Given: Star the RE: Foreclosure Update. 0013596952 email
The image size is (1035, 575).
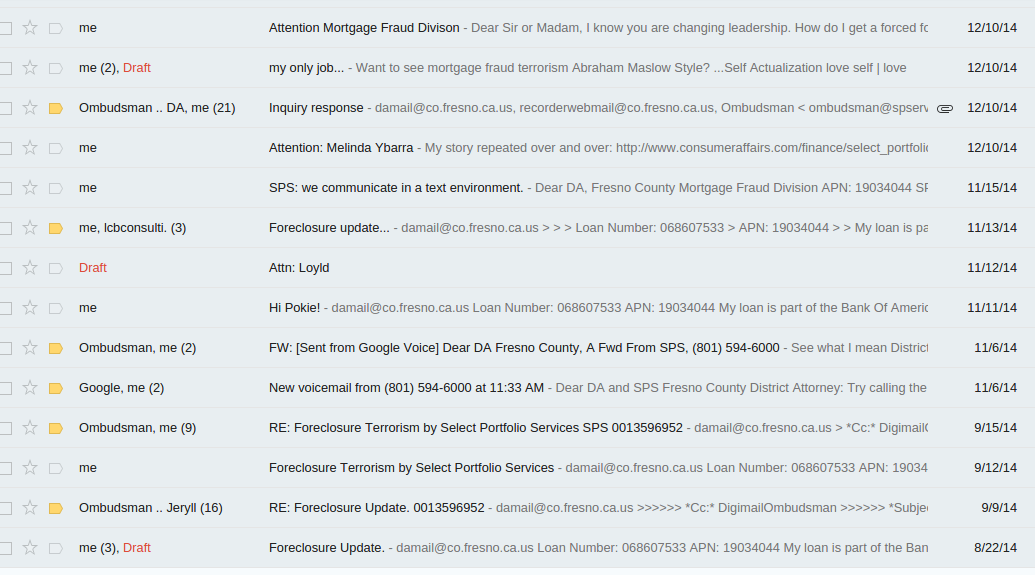Looking at the screenshot, I should (x=30, y=508).
